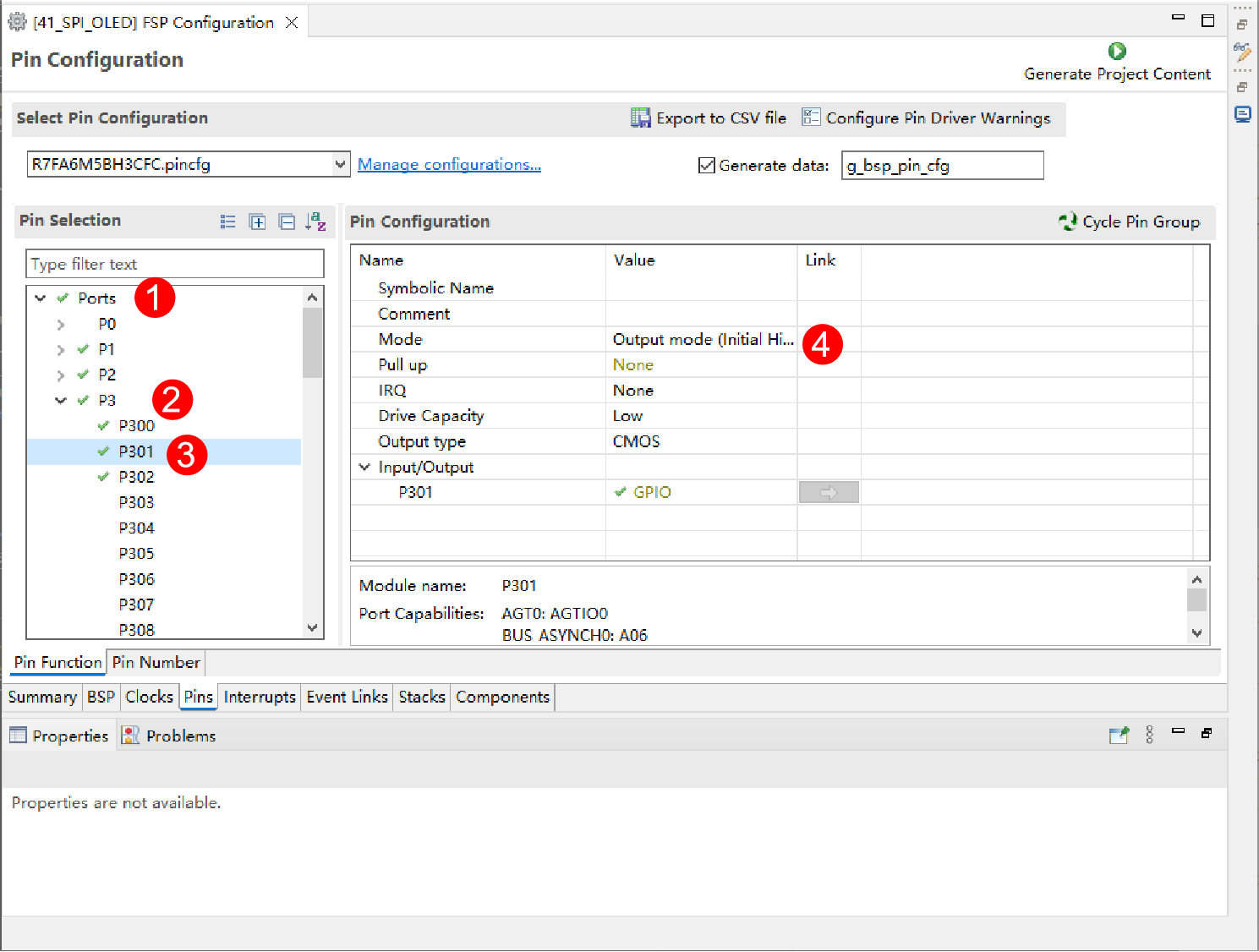Click the Type filter text box
The image size is (1259, 952).
(175, 264)
